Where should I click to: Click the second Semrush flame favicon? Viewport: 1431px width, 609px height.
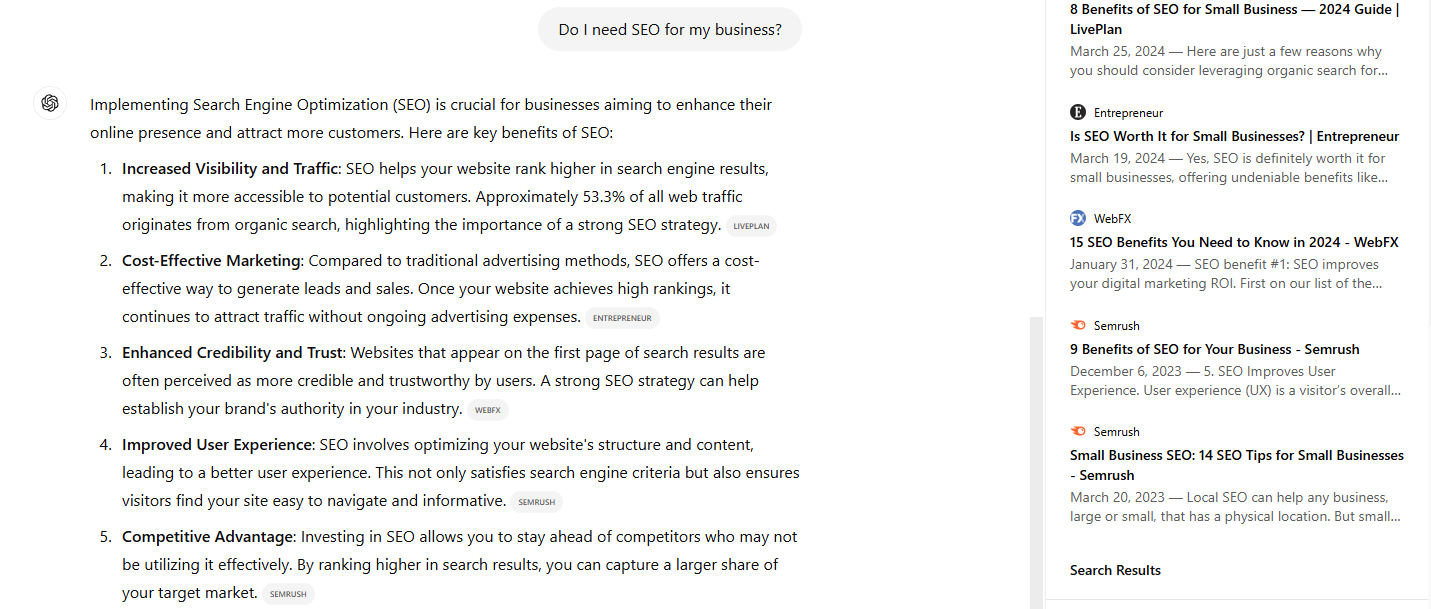click(x=1078, y=431)
